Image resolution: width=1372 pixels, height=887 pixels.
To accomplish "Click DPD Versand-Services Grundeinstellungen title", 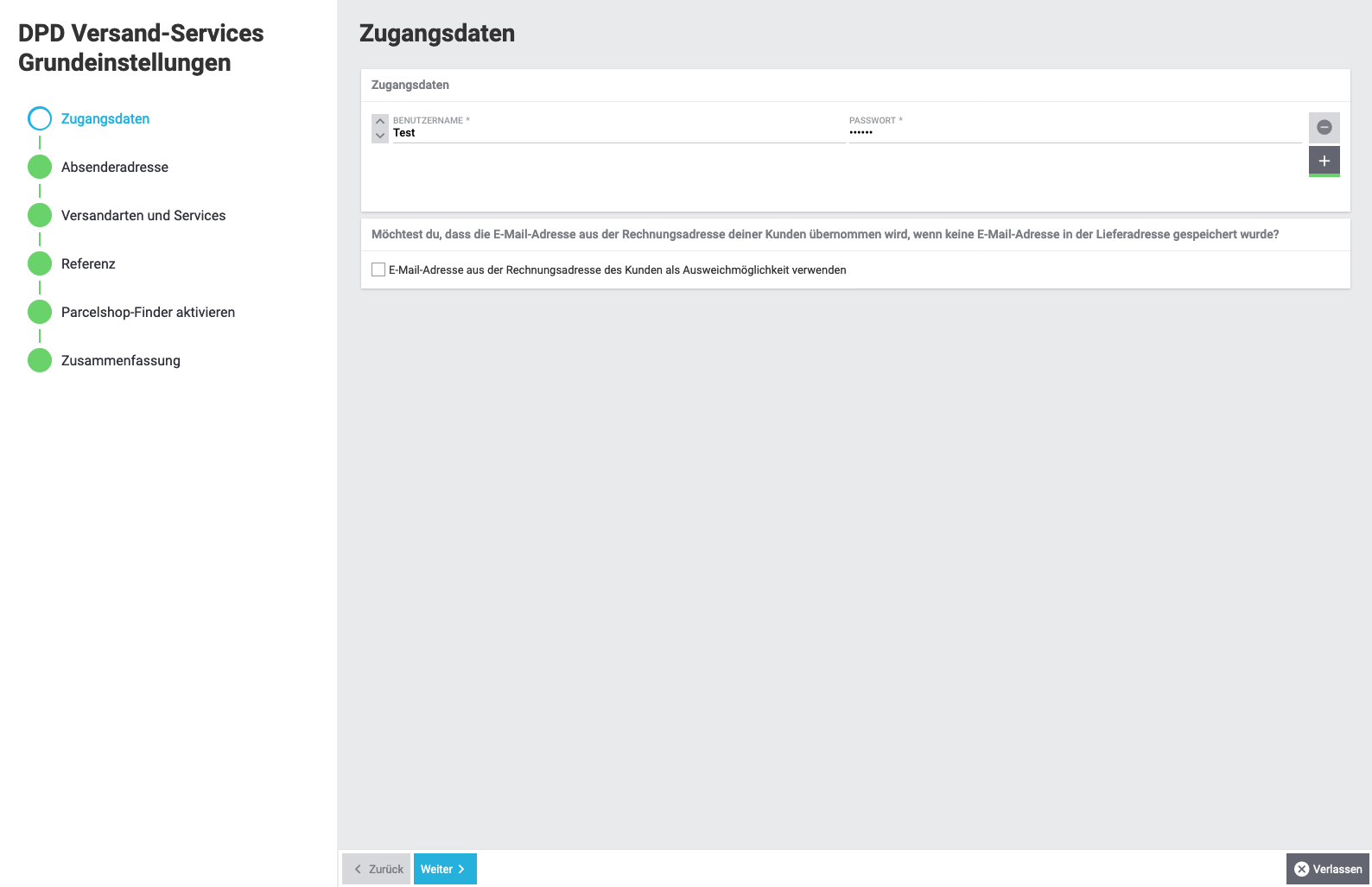I will (141, 48).
